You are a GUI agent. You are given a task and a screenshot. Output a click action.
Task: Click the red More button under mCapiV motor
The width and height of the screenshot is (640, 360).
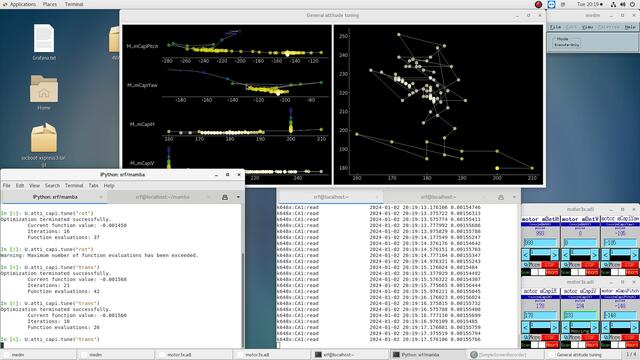pos(574,338)
